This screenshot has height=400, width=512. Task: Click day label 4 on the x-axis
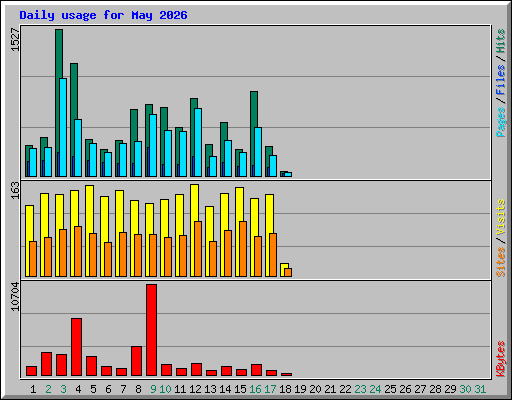tap(78, 389)
